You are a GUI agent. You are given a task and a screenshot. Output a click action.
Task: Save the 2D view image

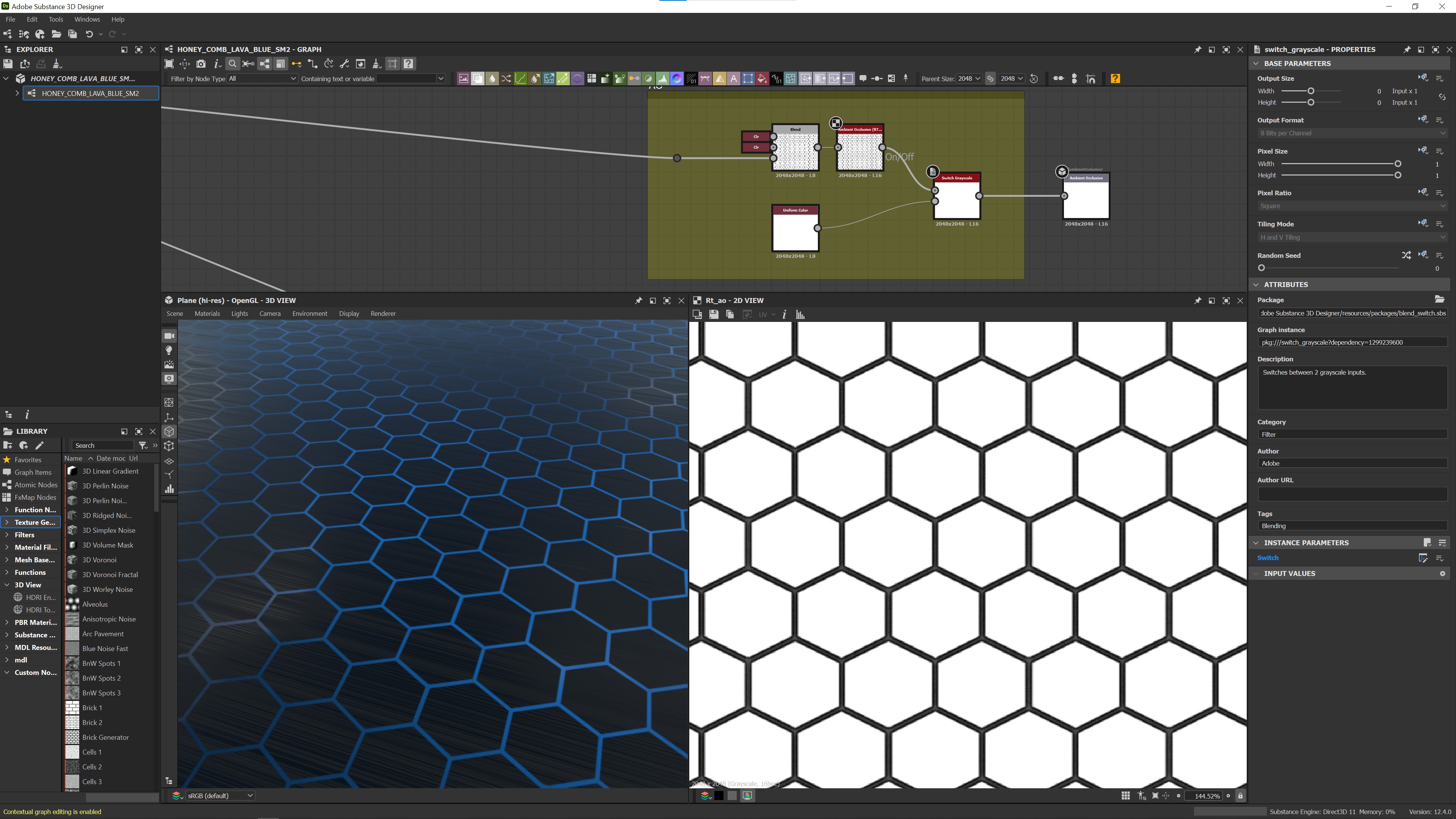(x=714, y=315)
